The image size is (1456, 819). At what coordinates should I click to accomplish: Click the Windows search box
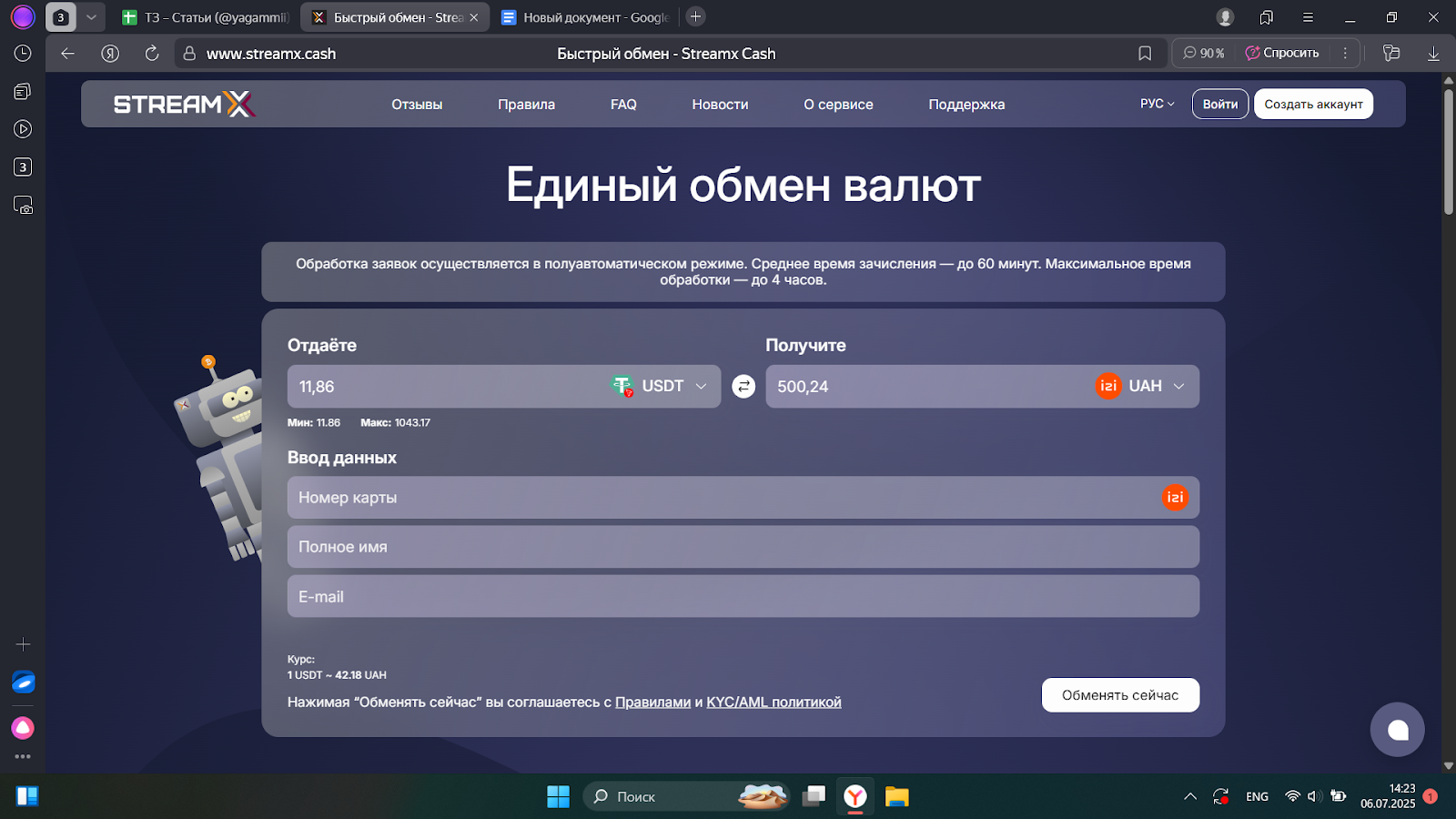point(686,797)
